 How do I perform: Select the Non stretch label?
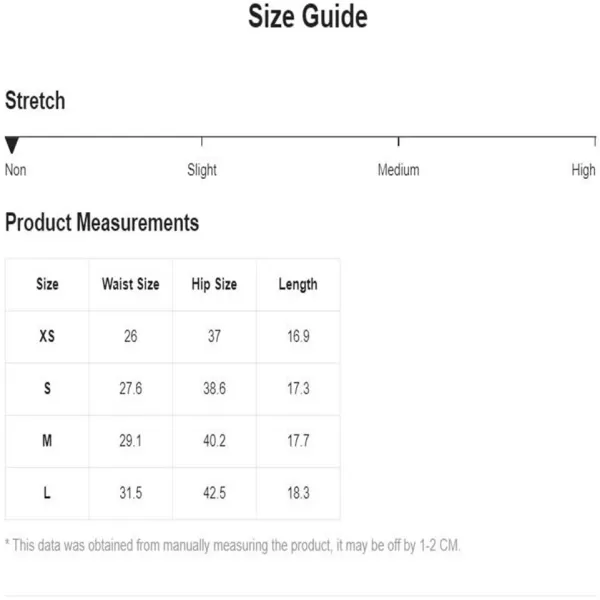point(16,170)
